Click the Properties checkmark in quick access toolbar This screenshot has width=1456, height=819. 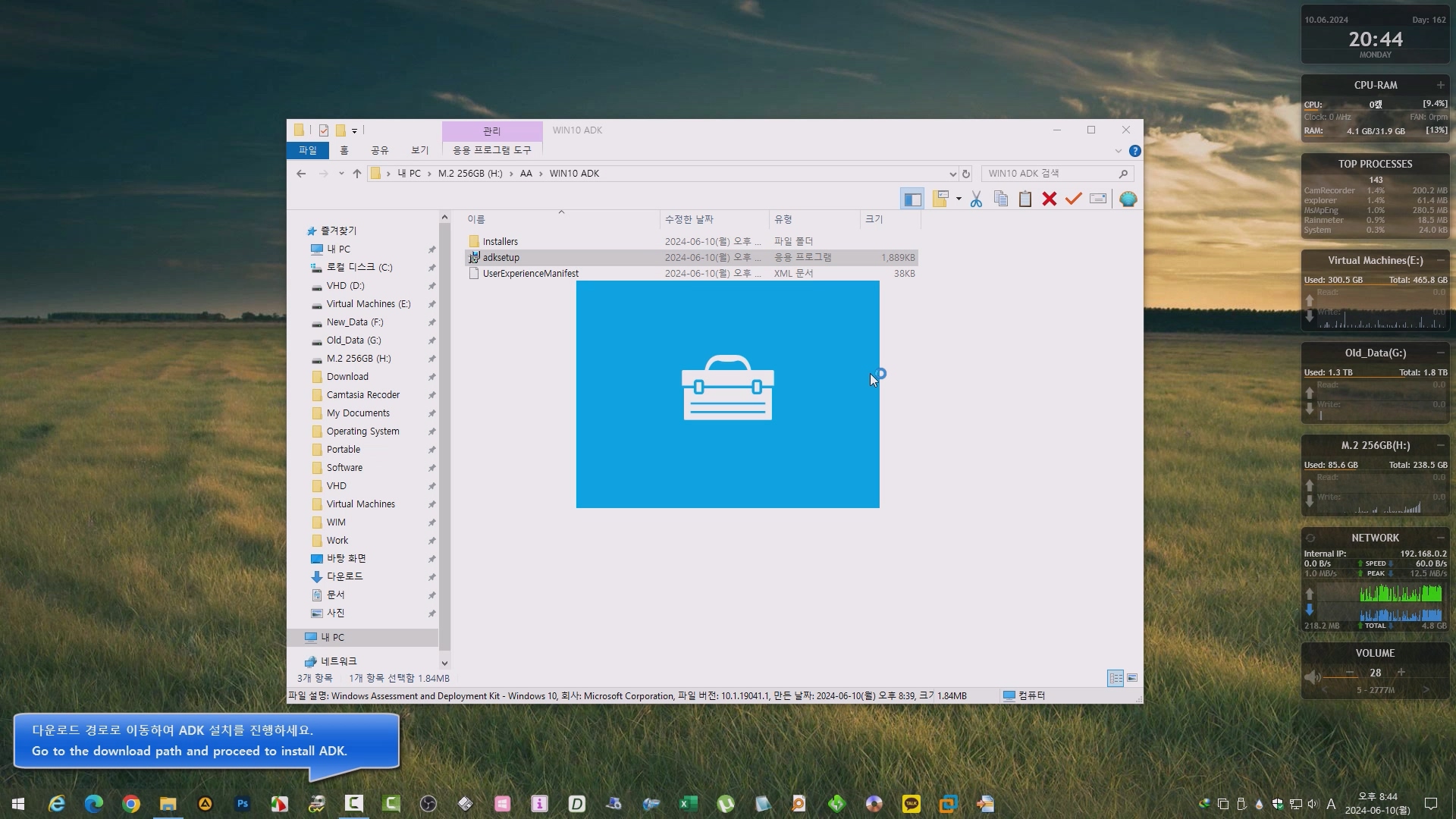click(x=324, y=130)
